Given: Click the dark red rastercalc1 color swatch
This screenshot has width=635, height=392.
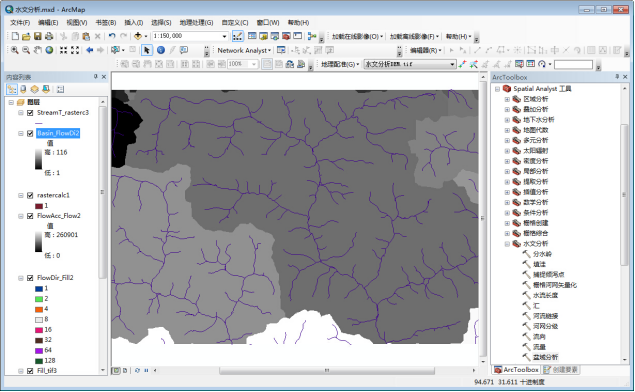Looking at the screenshot, I should 39,206.
